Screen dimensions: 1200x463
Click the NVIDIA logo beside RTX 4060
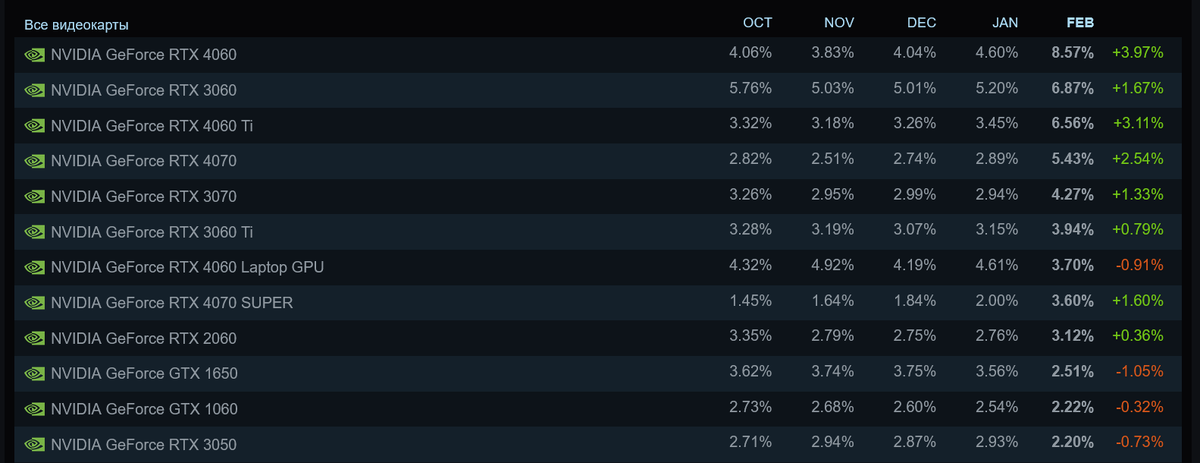35,54
